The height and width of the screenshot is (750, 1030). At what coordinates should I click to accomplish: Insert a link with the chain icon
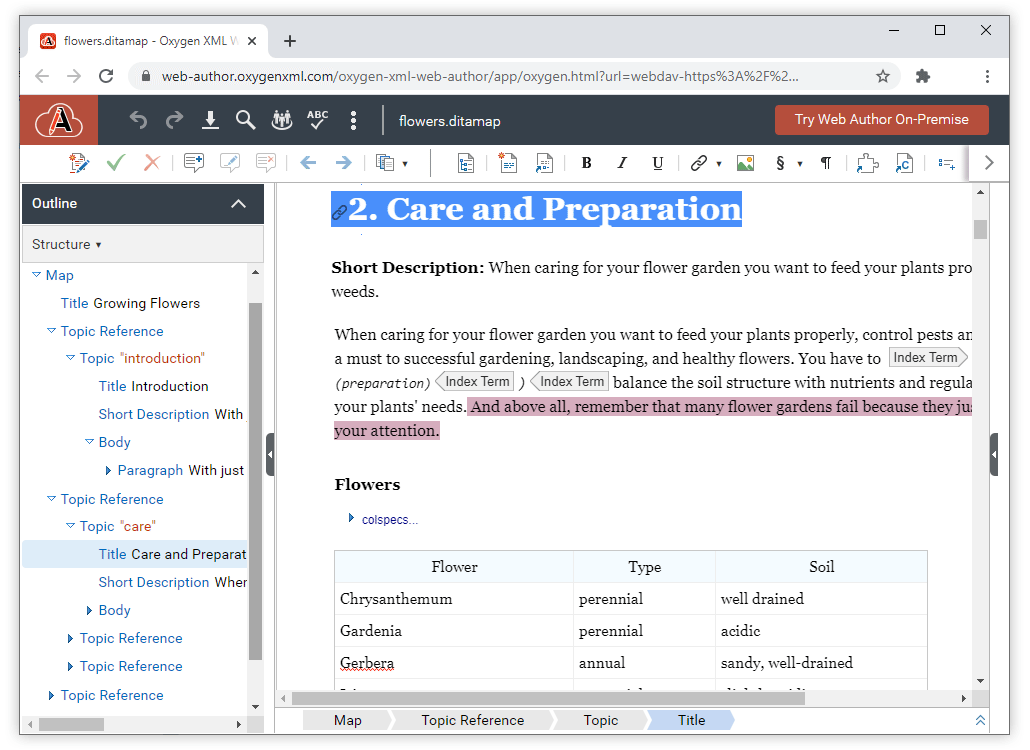(x=699, y=163)
